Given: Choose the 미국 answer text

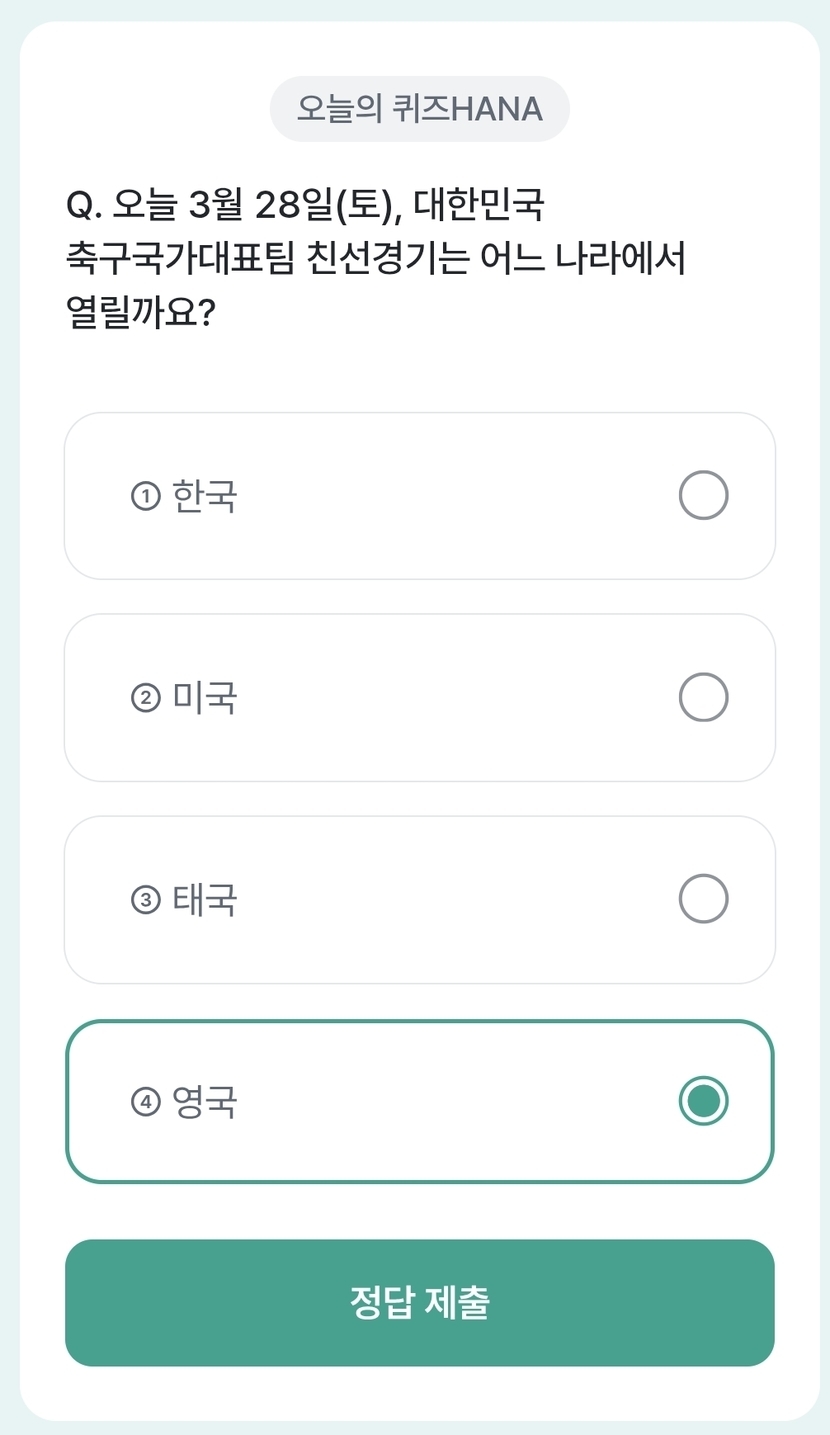Looking at the screenshot, I should (x=205, y=698).
